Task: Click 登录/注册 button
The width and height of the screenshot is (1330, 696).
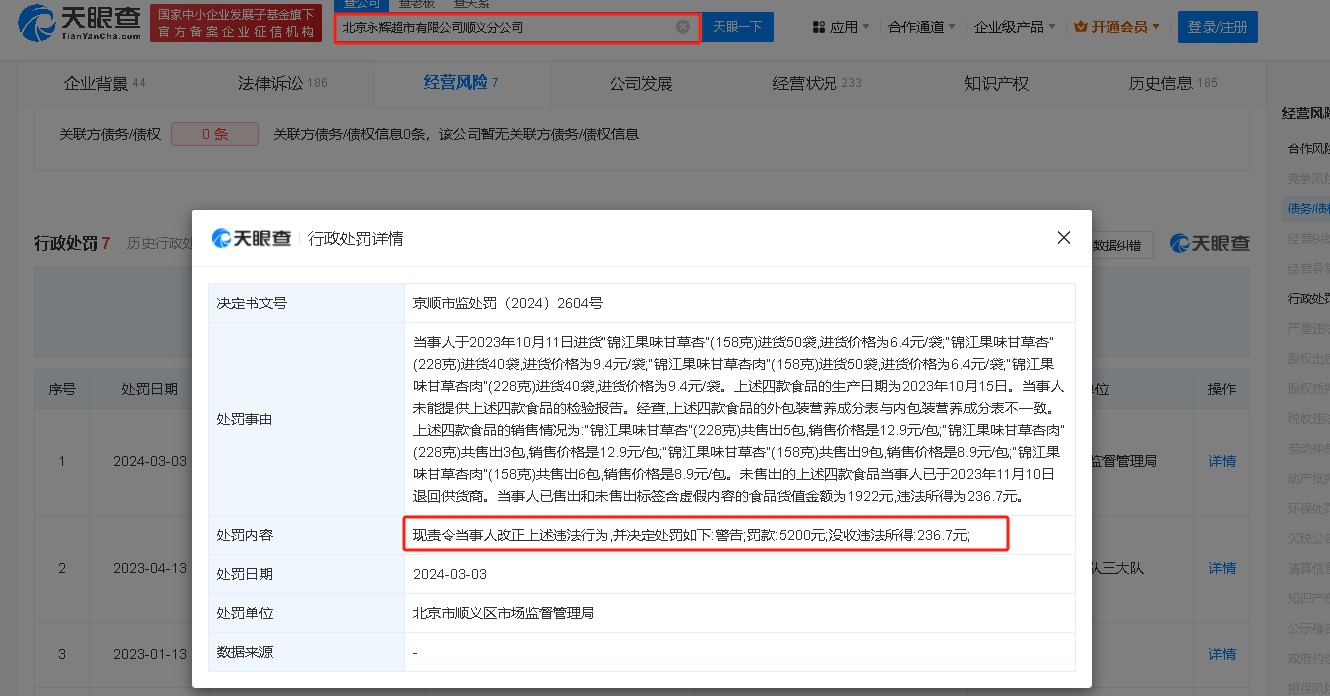Action: [1217, 27]
